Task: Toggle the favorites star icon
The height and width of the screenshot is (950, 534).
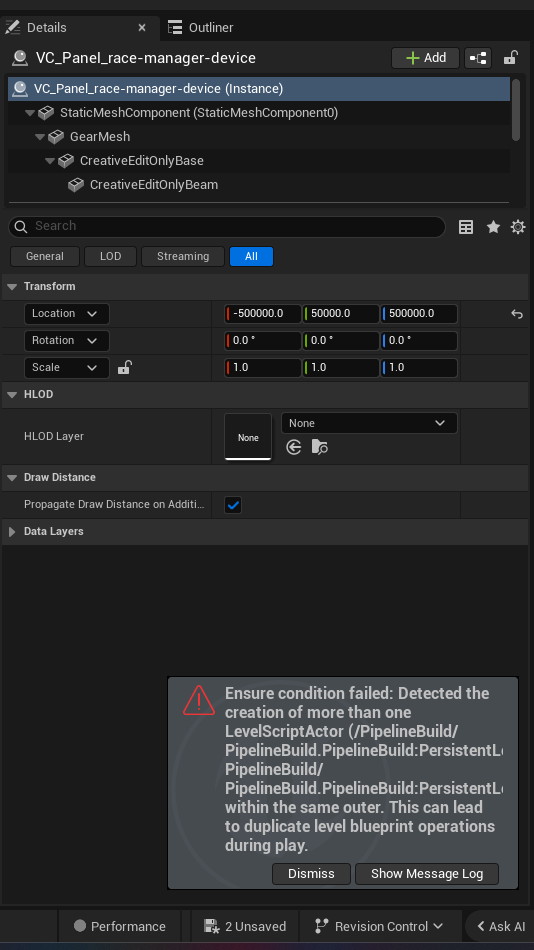Action: tap(493, 227)
